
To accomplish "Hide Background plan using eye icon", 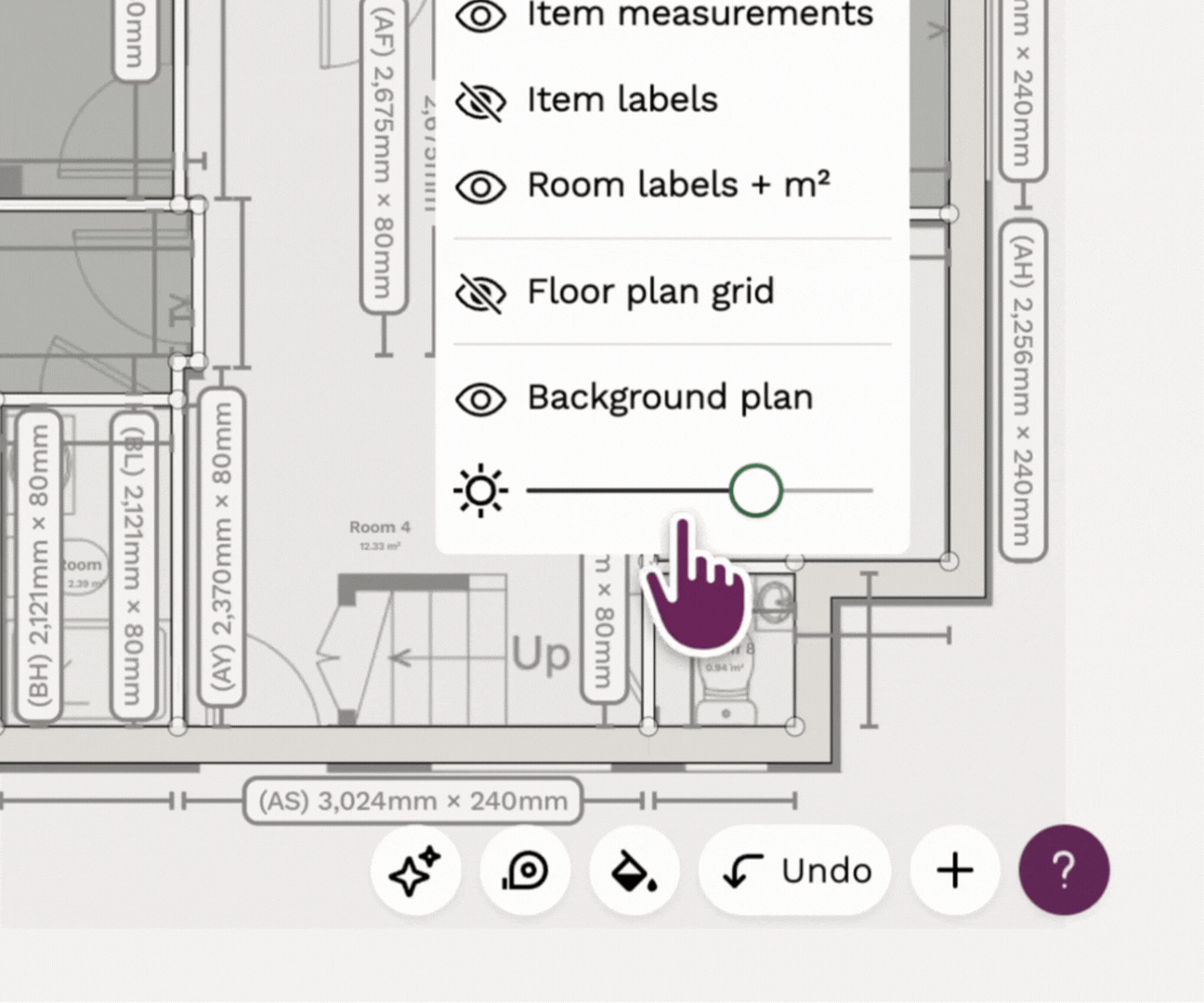I will click(480, 398).
